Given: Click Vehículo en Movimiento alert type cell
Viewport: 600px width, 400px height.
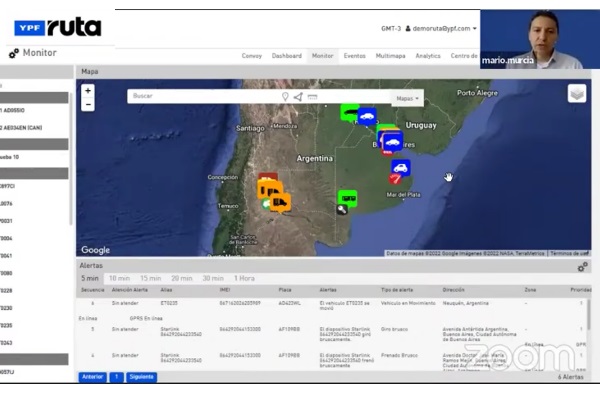Looking at the screenshot, I should click(408, 303).
